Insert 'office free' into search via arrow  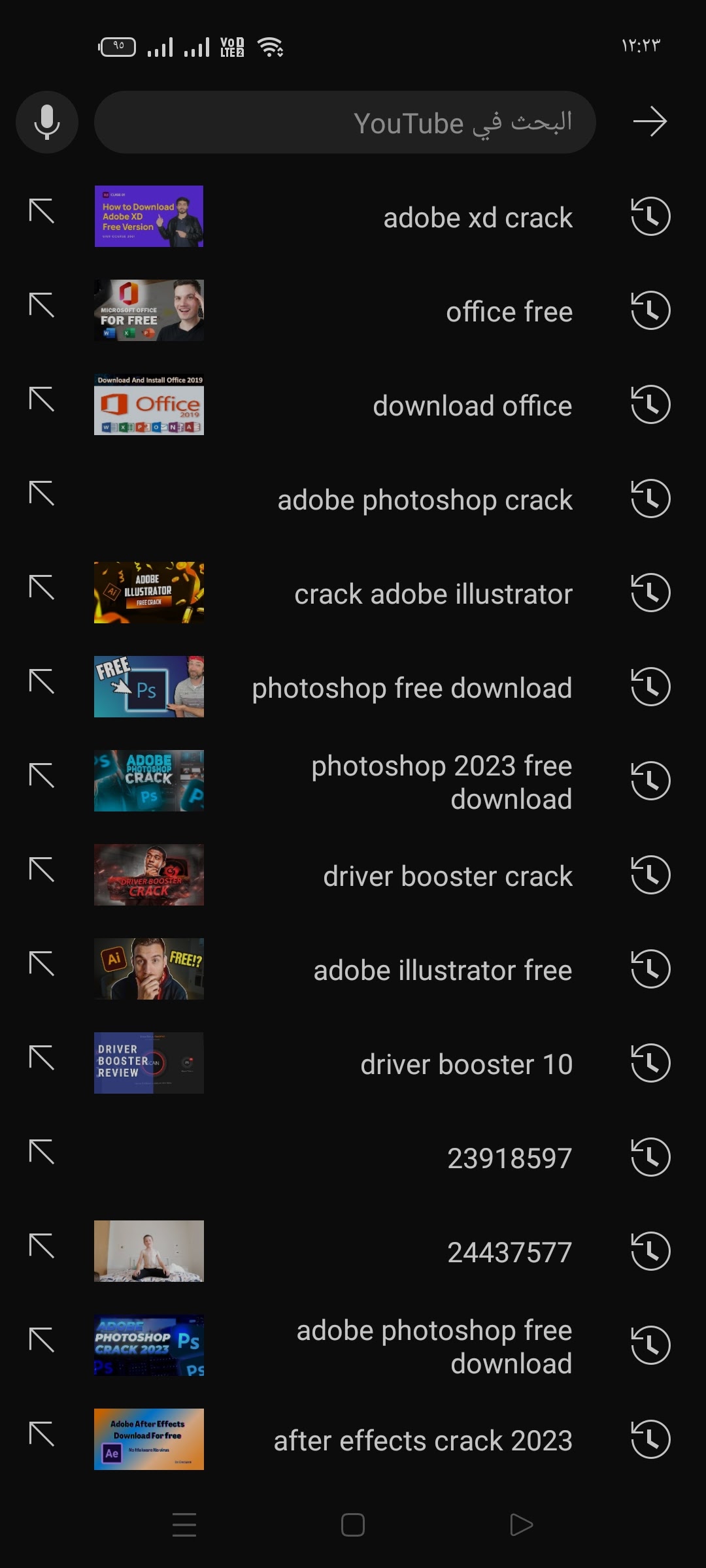[x=42, y=306]
